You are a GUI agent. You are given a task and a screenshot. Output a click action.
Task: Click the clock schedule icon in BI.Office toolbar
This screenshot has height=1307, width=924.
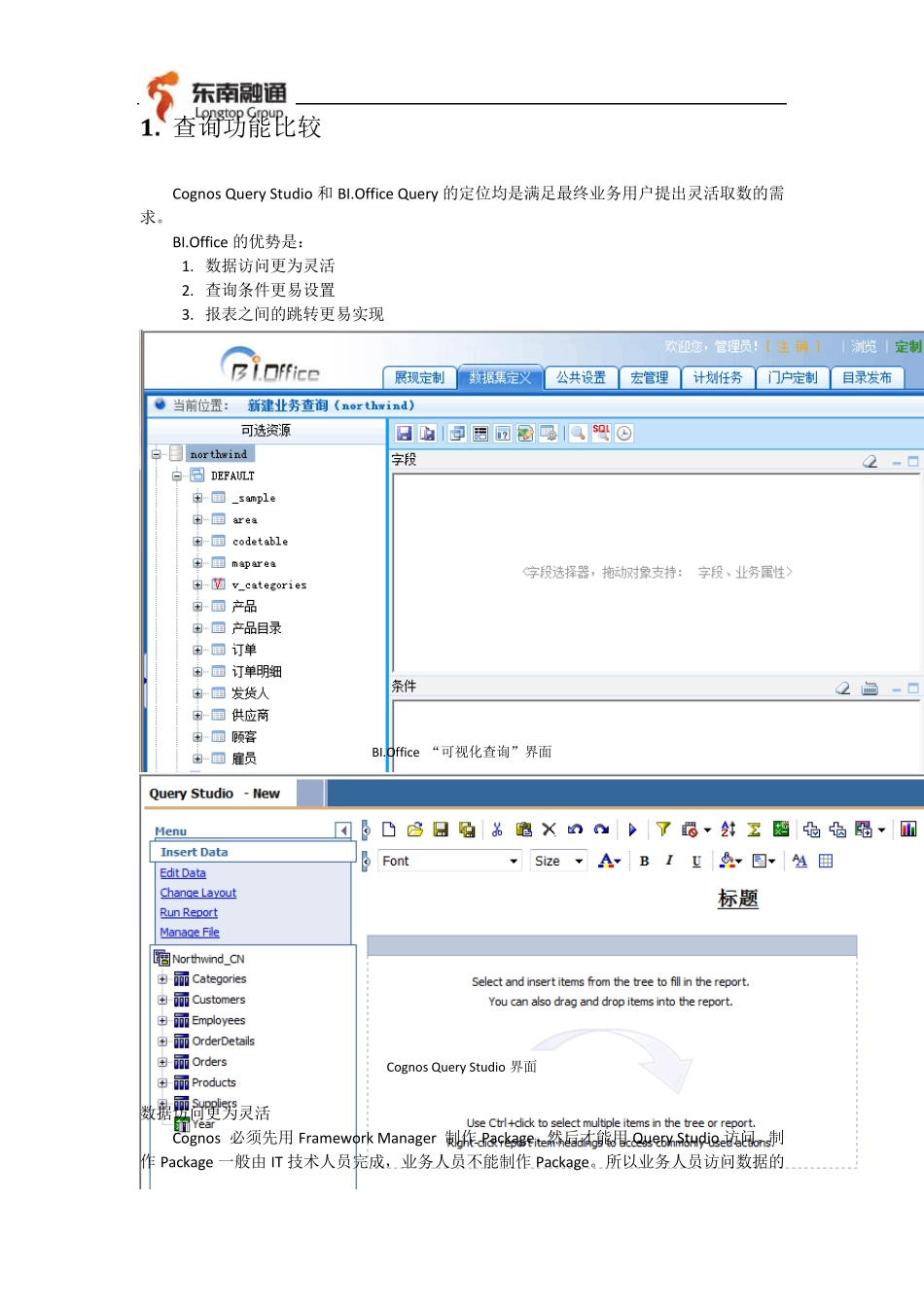[624, 434]
